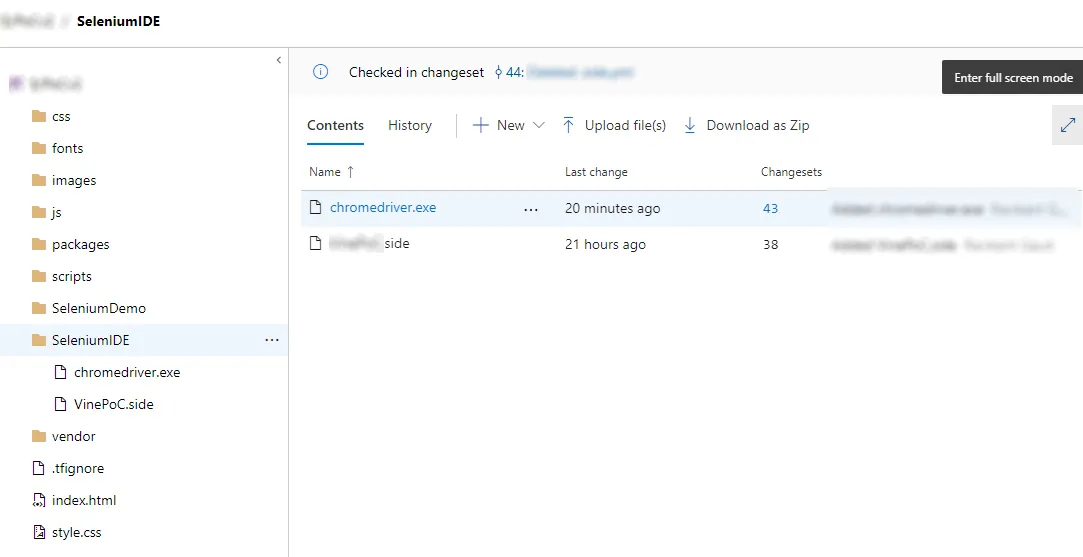The width and height of the screenshot is (1083, 557).
Task: Open index.html in the file tree
Action: 84,500
